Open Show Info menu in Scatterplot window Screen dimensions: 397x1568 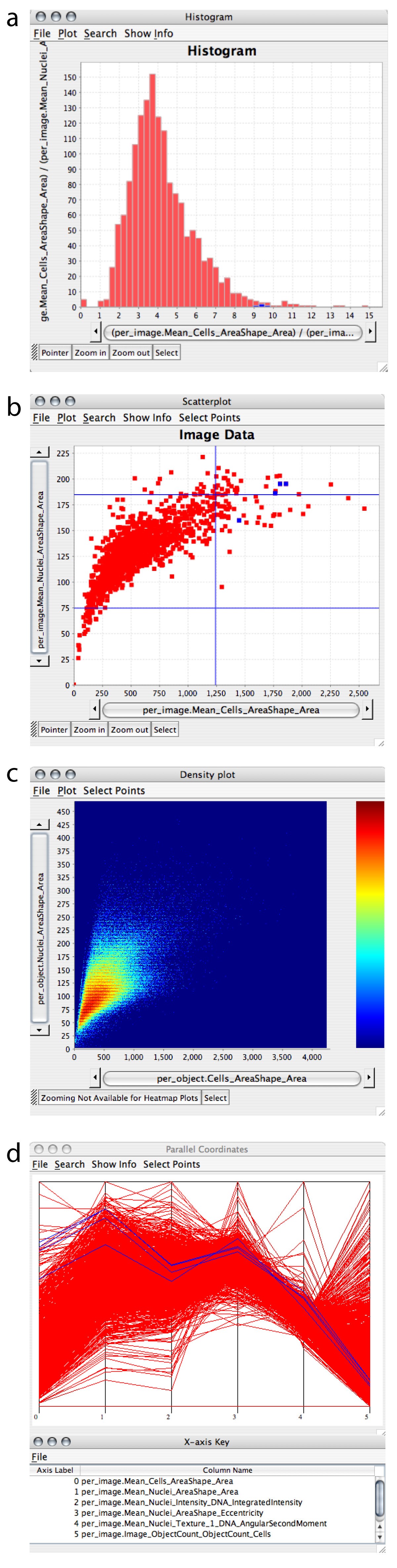pos(147,418)
